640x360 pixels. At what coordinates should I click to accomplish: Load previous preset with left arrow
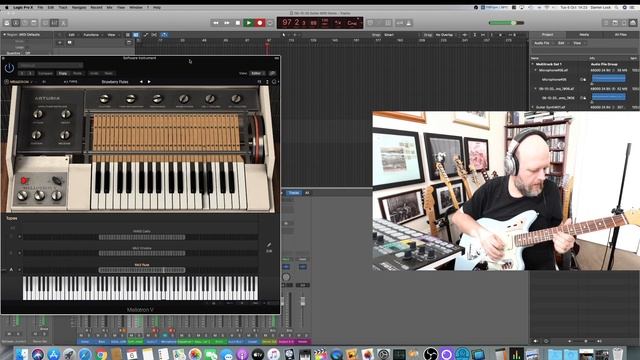[141, 82]
